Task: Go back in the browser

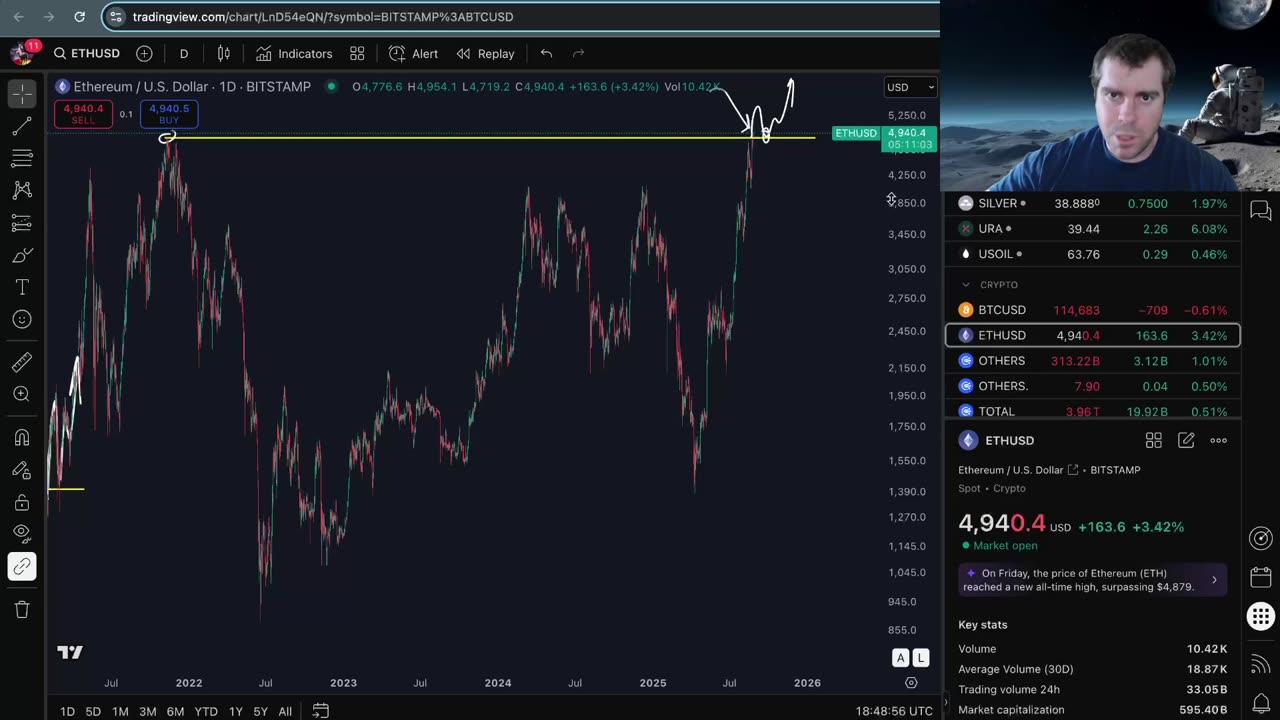Action: 18,17
